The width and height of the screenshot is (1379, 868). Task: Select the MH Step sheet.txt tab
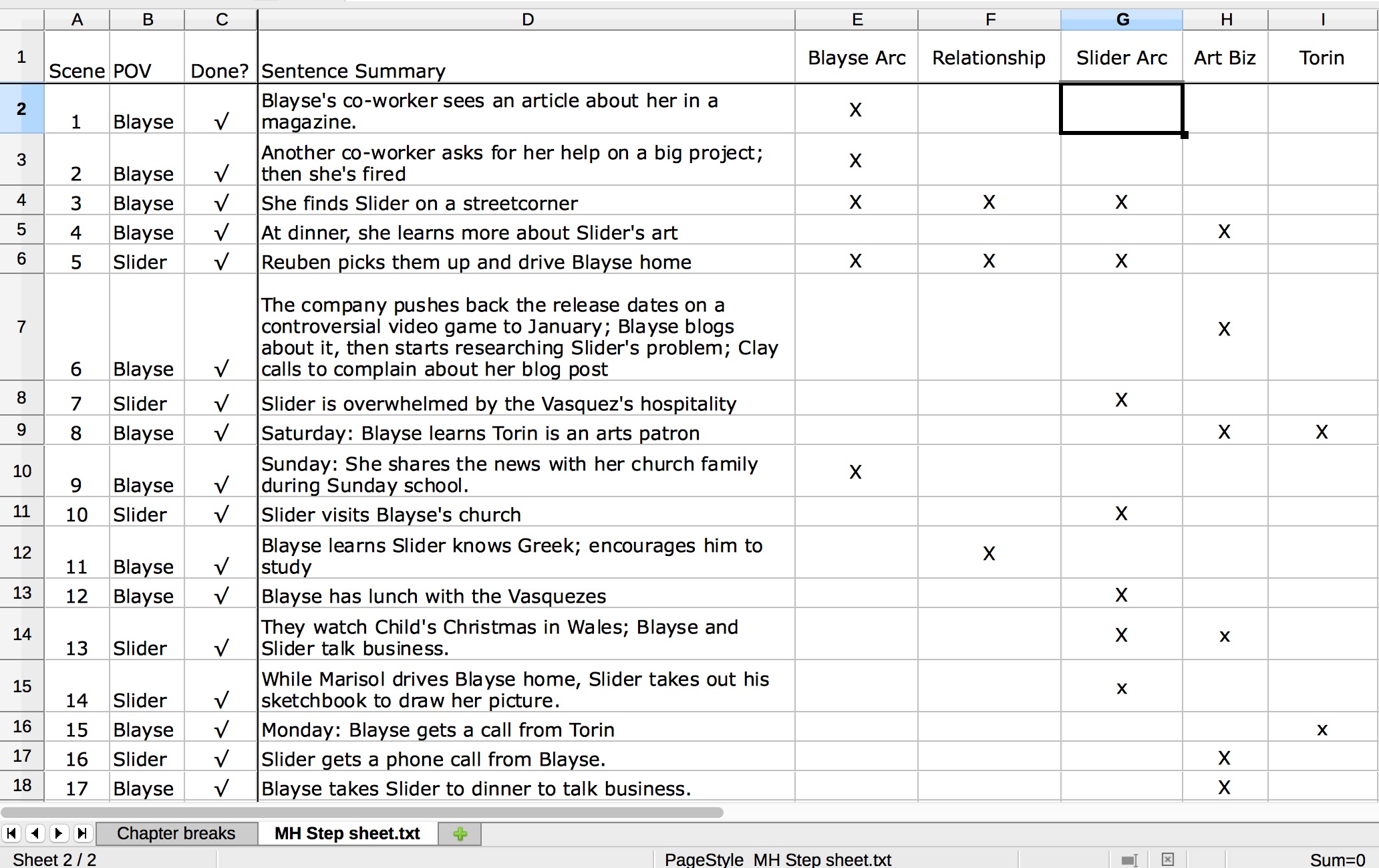coord(347,833)
